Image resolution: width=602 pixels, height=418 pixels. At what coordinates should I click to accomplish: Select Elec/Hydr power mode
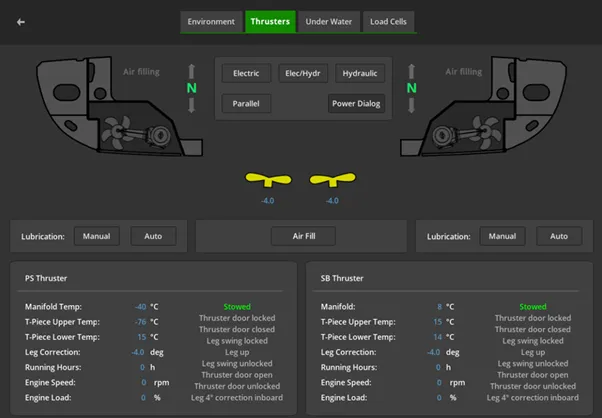[x=303, y=73]
